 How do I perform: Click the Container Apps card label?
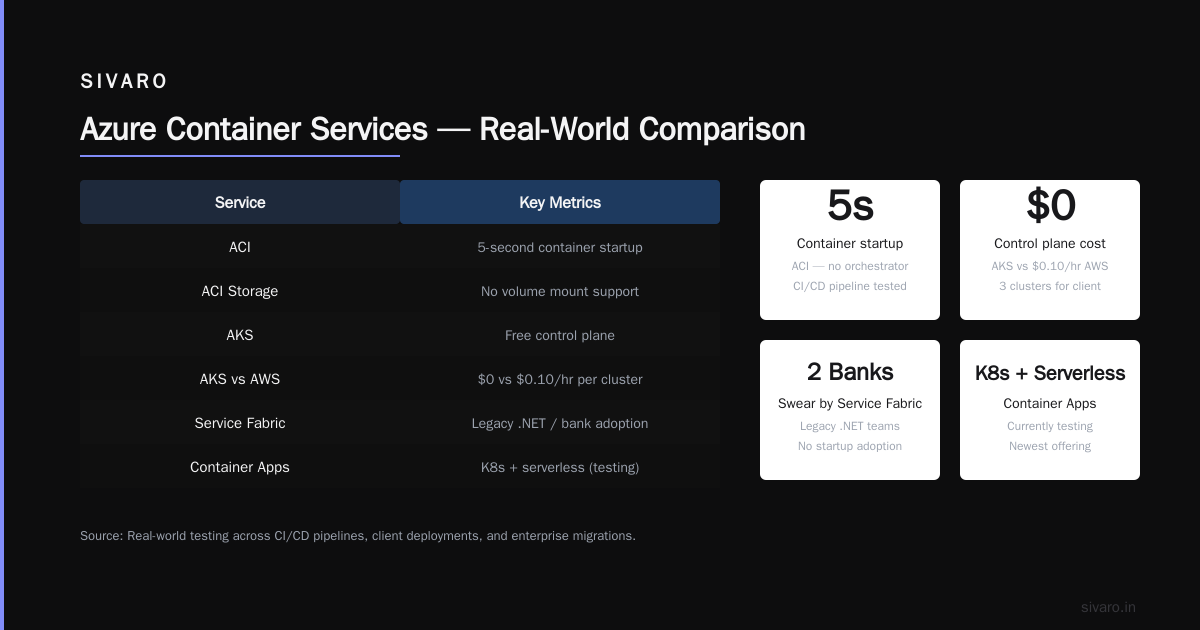point(1050,403)
